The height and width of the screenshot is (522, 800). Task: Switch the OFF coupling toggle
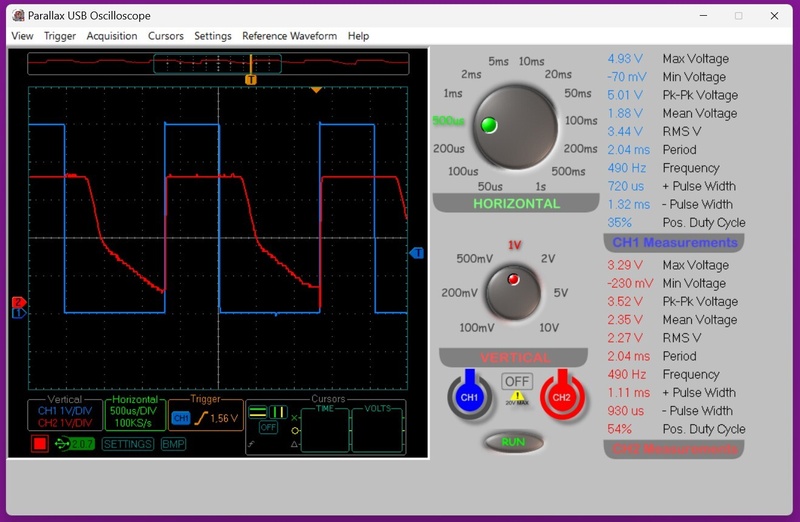517,381
